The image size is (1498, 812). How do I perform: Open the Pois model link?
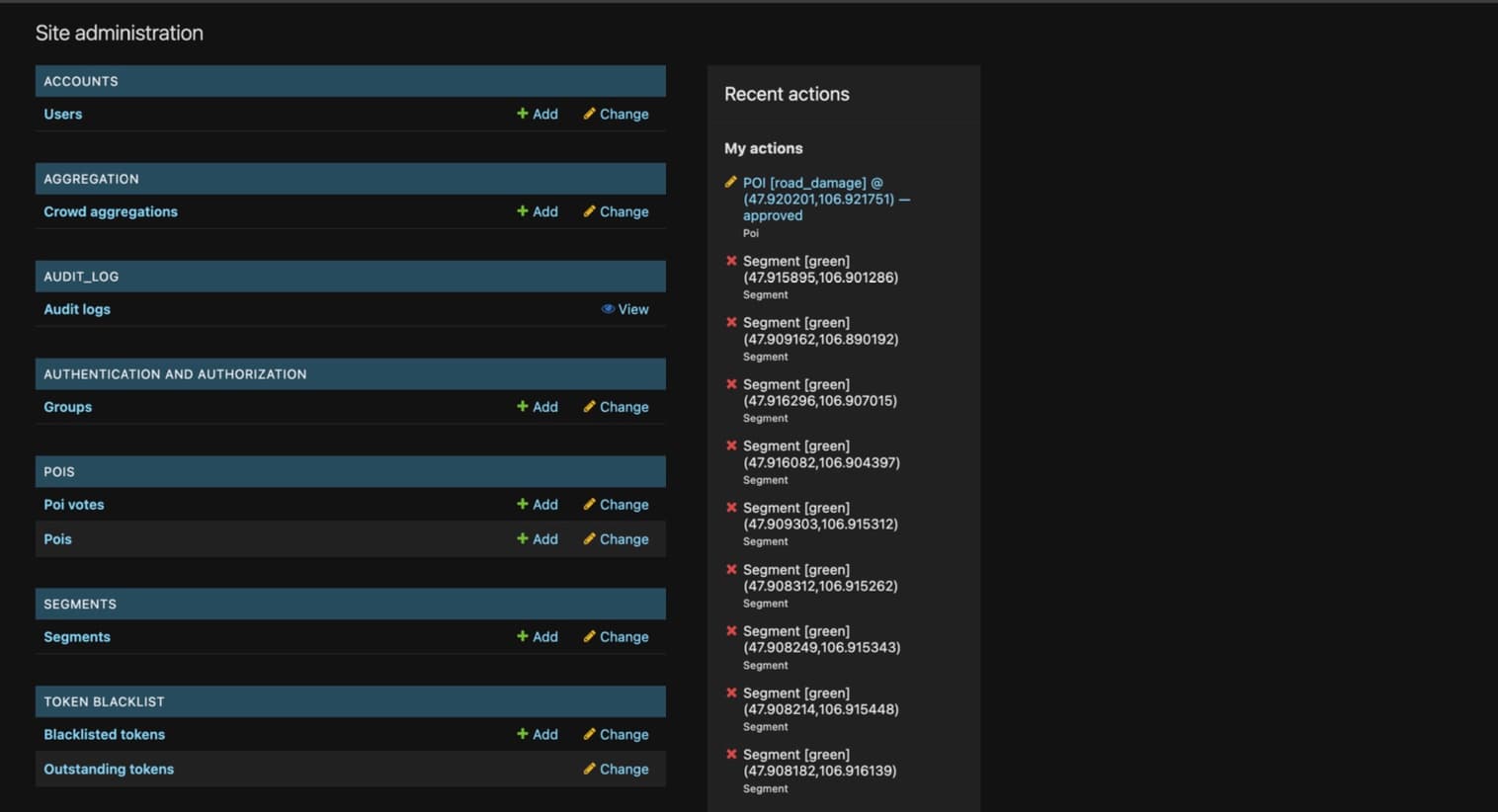coord(57,538)
